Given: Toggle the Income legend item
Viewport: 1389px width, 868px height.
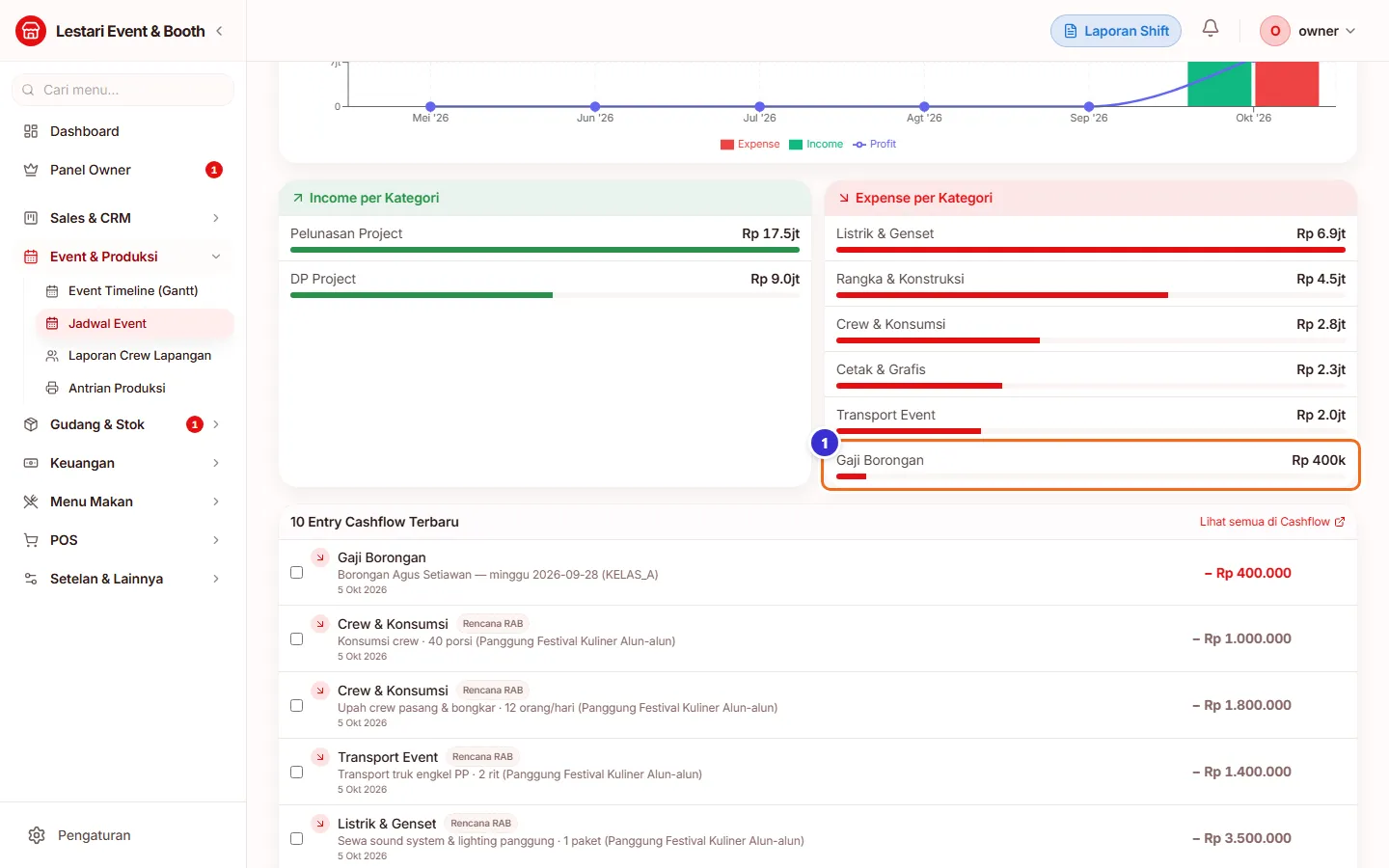Looking at the screenshot, I should click(816, 145).
